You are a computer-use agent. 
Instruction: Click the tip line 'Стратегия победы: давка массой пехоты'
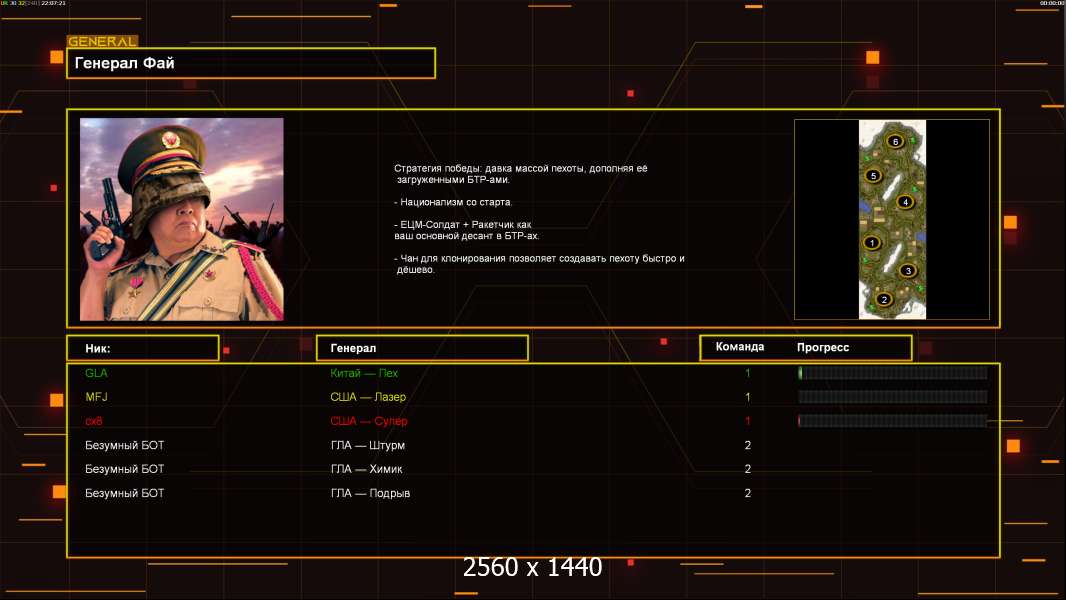pyautogui.click(x=488, y=168)
